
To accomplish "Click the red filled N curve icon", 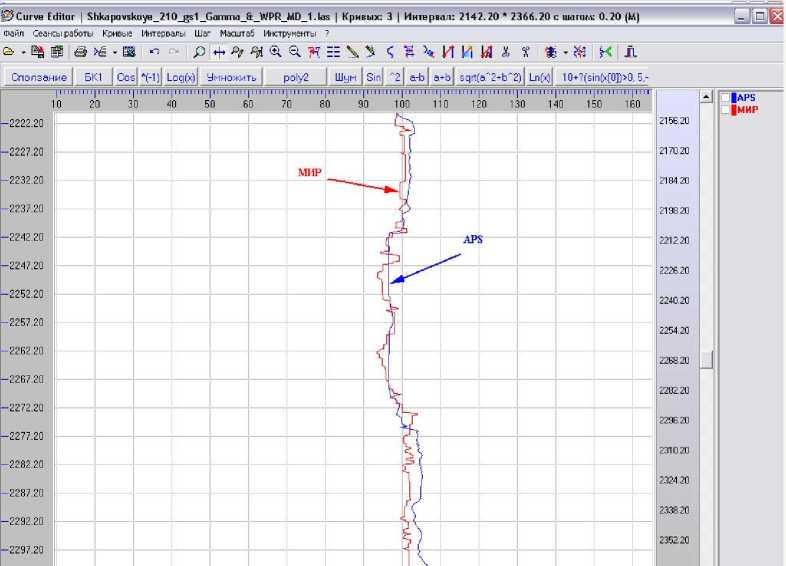I will [x=486, y=52].
